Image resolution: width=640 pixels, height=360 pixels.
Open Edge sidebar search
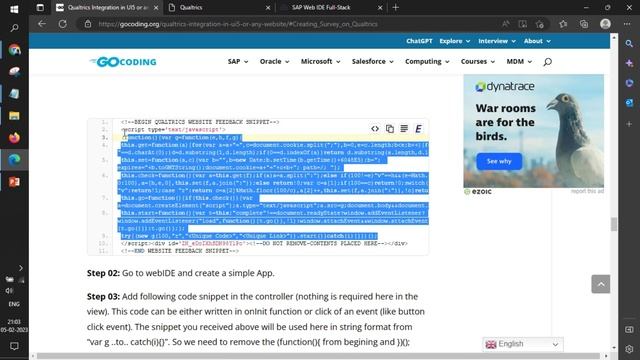(x=629, y=43)
